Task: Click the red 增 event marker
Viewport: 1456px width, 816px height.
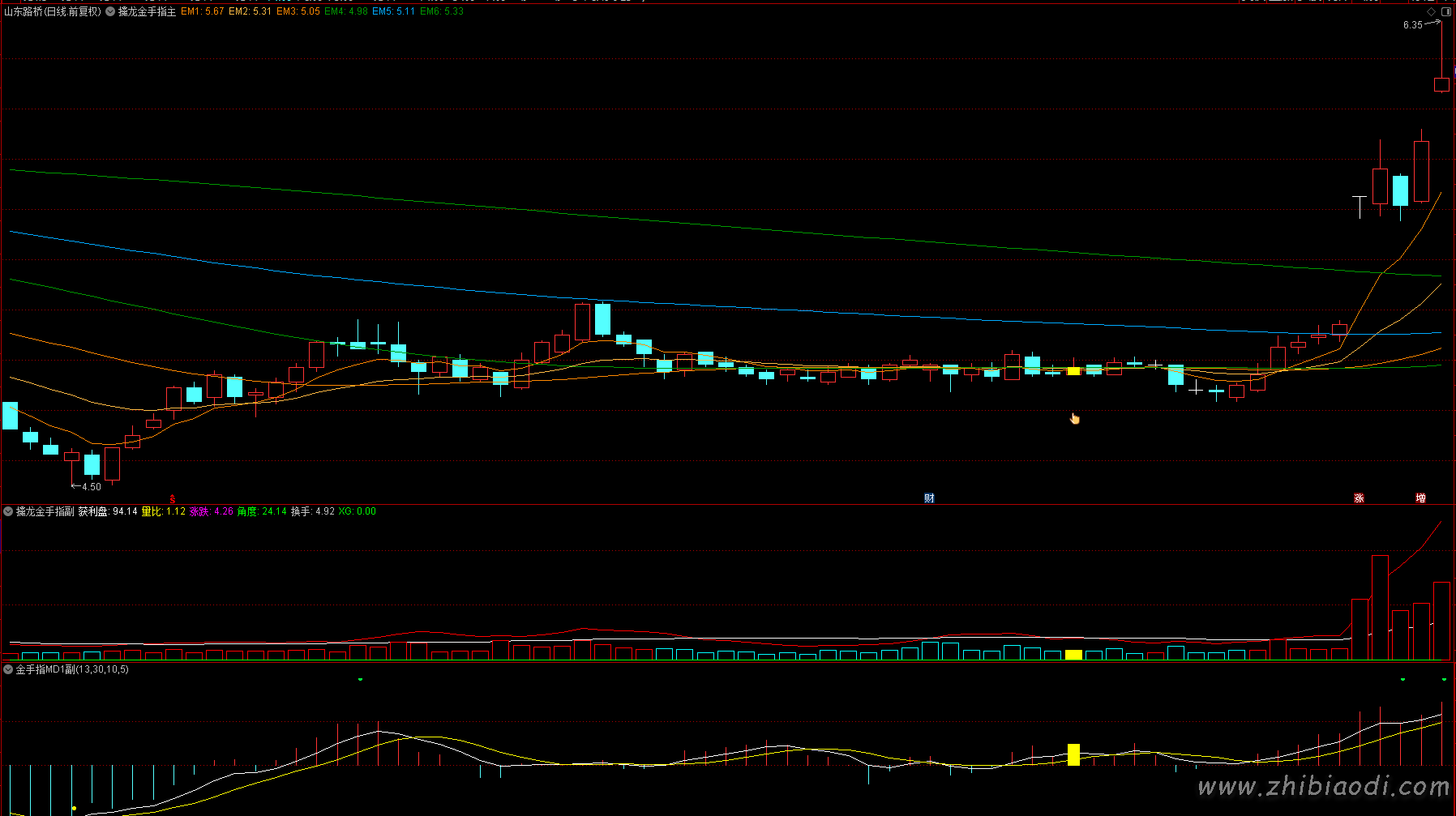Action: pyautogui.click(x=1420, y=498)
